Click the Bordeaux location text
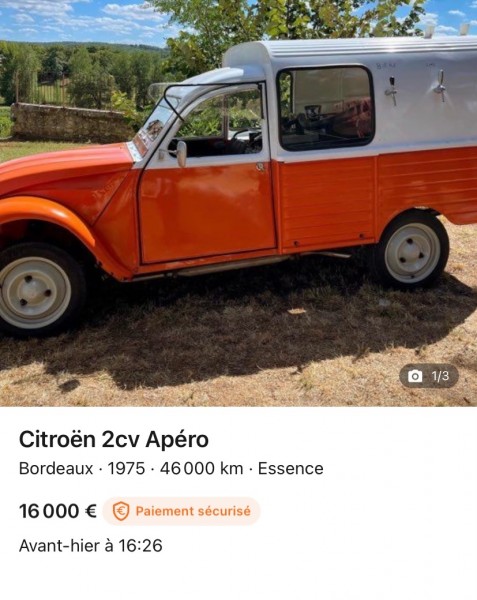This screenshot has width=477, height=600. [x=56, y=468]
